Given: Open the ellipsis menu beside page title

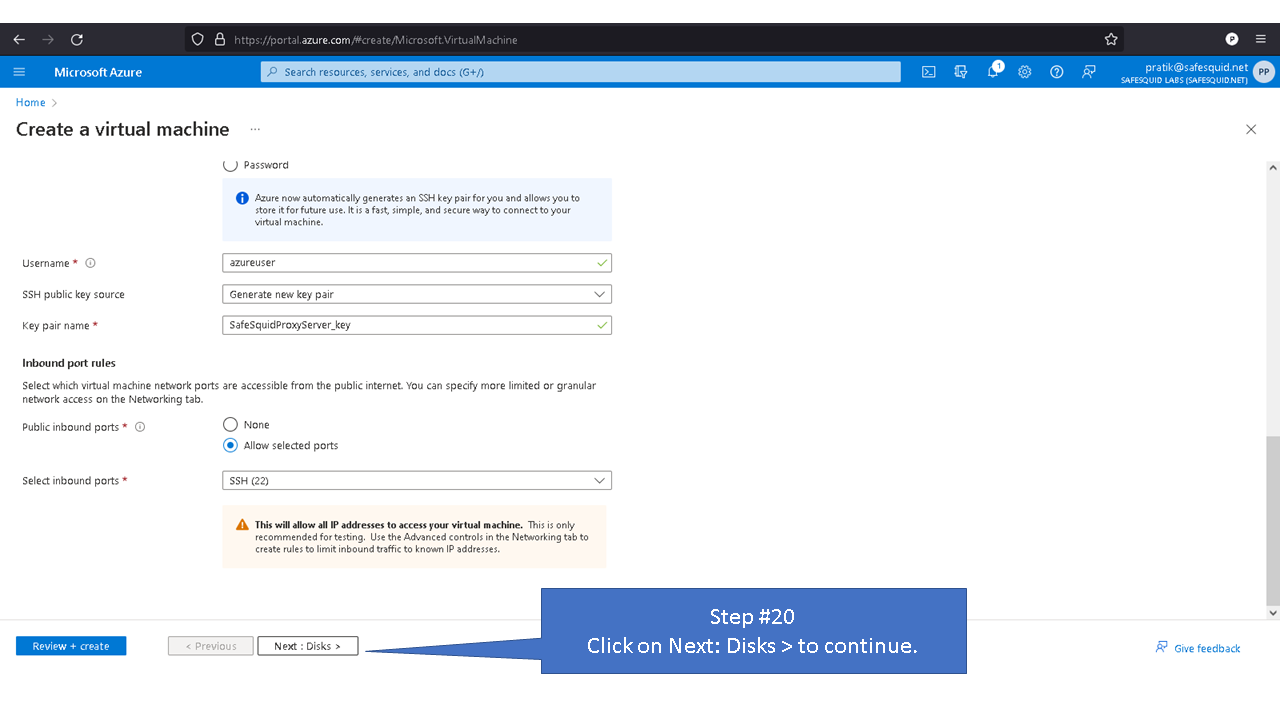Looking at the screenshot, I should coord(255,129).
